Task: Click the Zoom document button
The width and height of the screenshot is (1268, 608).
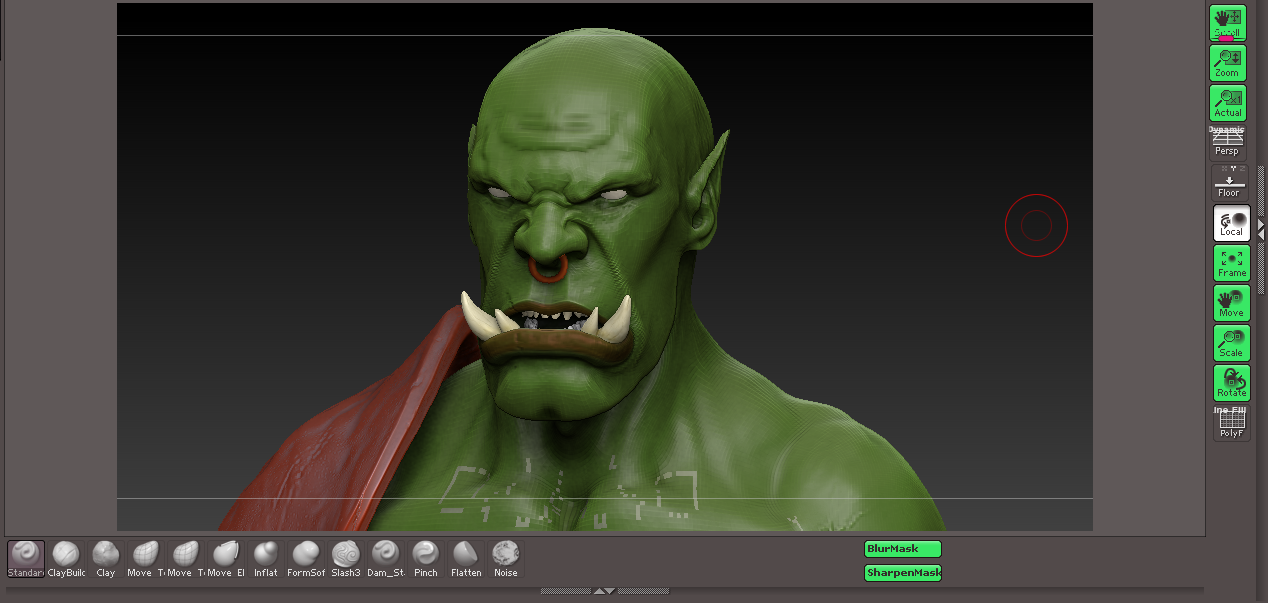Action: coord(1228,63)
